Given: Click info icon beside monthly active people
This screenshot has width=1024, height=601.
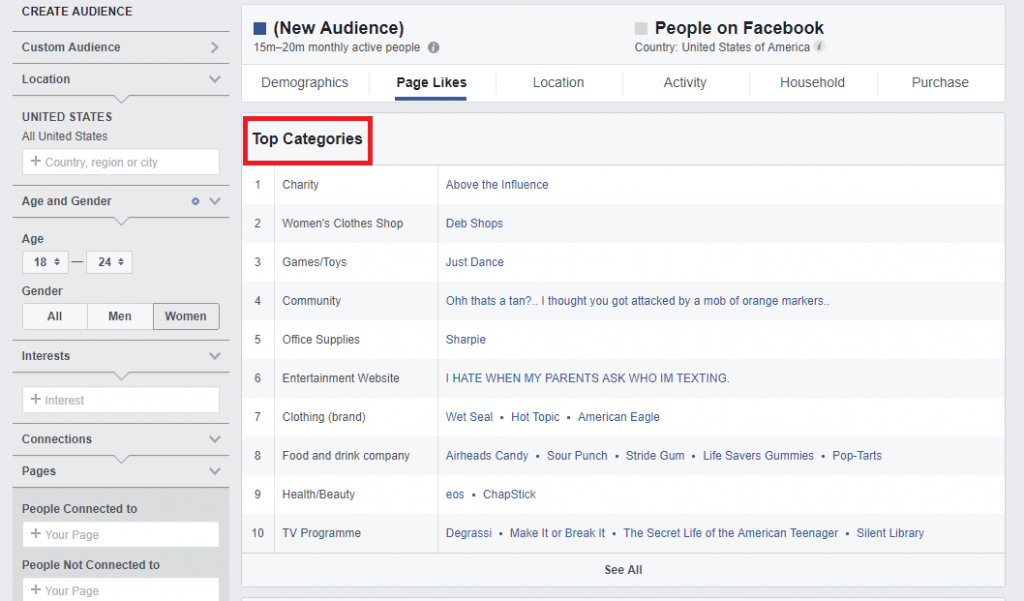Looking at the screenshot, I should tap(433, 47).
